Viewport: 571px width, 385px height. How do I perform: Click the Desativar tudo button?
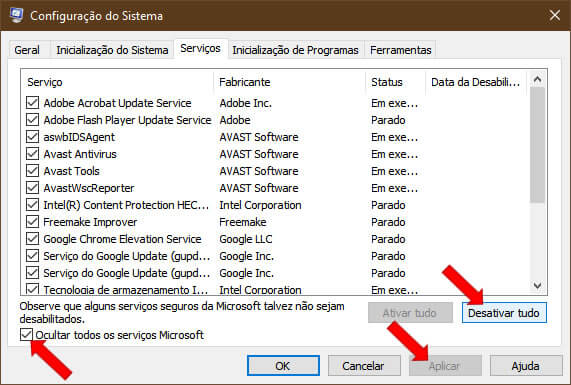[504, 313]
